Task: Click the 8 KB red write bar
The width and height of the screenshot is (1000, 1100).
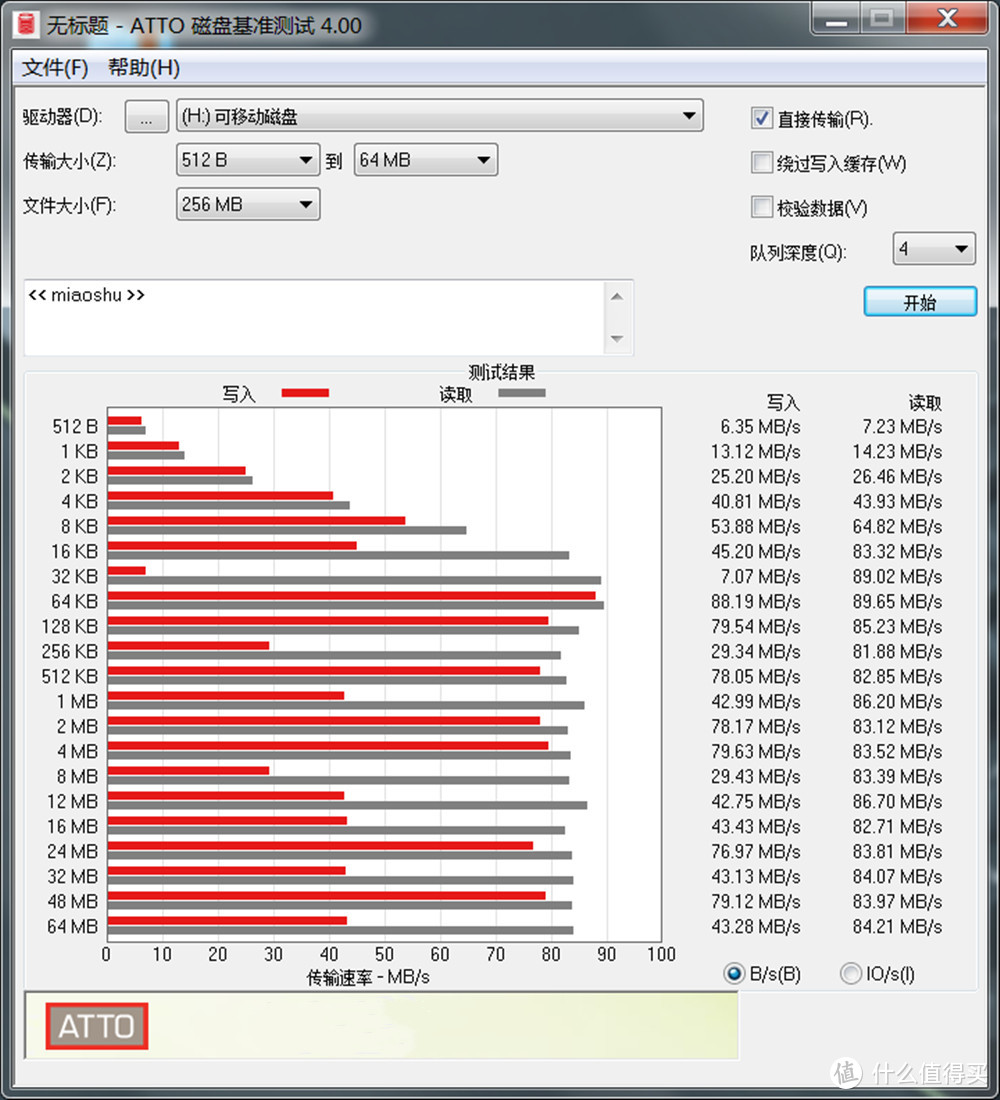Action: 256,521
